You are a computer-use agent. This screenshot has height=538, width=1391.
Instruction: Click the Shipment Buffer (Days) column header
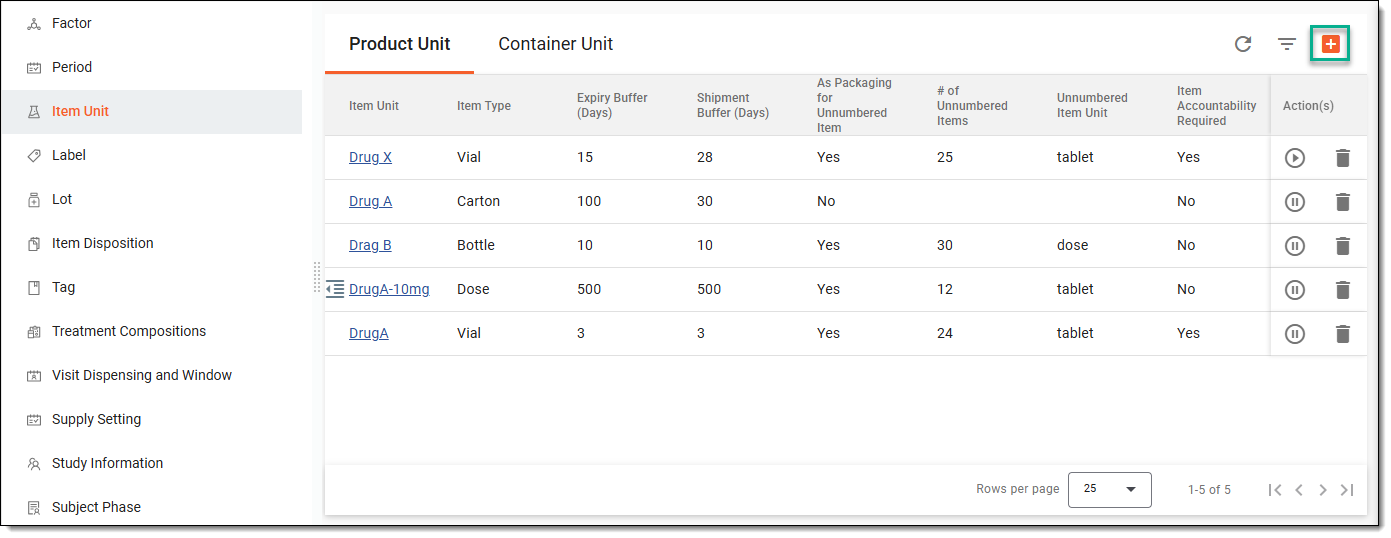tap(733, 105)
